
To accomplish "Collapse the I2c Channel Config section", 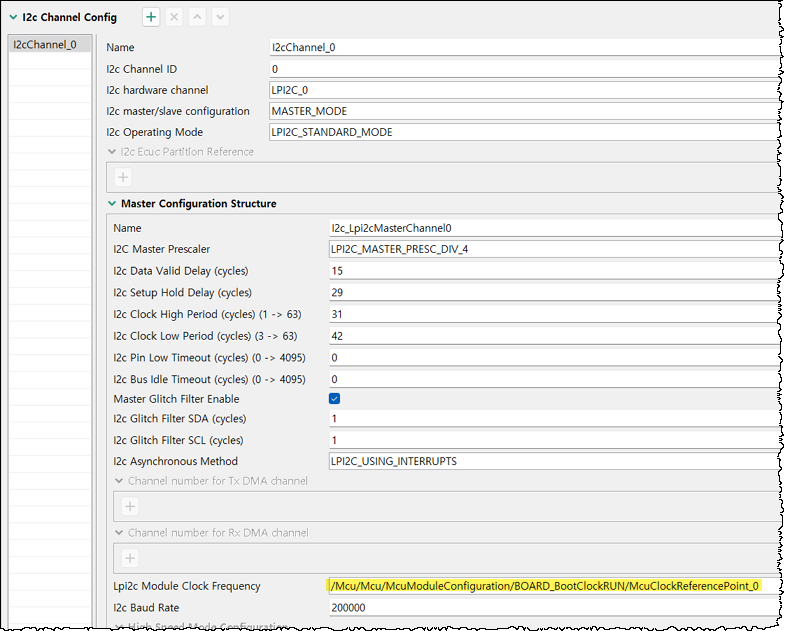I will coord(14,17).
